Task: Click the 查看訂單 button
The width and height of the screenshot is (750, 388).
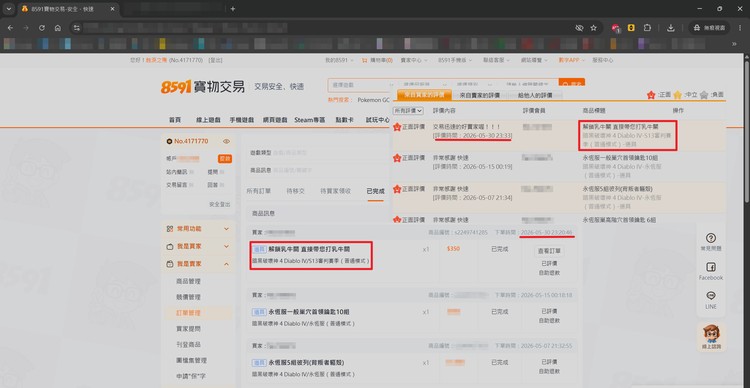Action: [550, 251]
